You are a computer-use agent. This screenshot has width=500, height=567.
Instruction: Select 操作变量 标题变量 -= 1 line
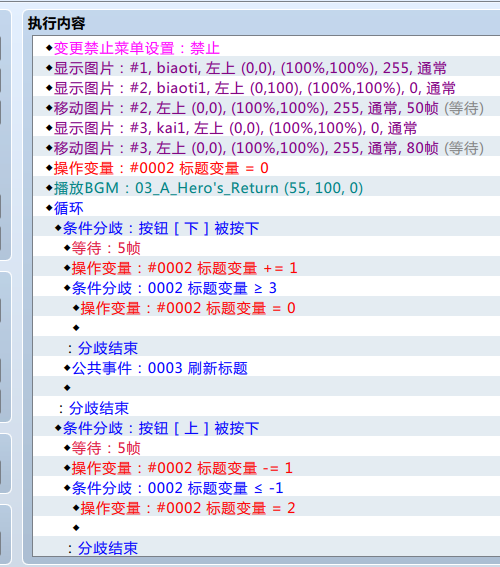(266, 468)
